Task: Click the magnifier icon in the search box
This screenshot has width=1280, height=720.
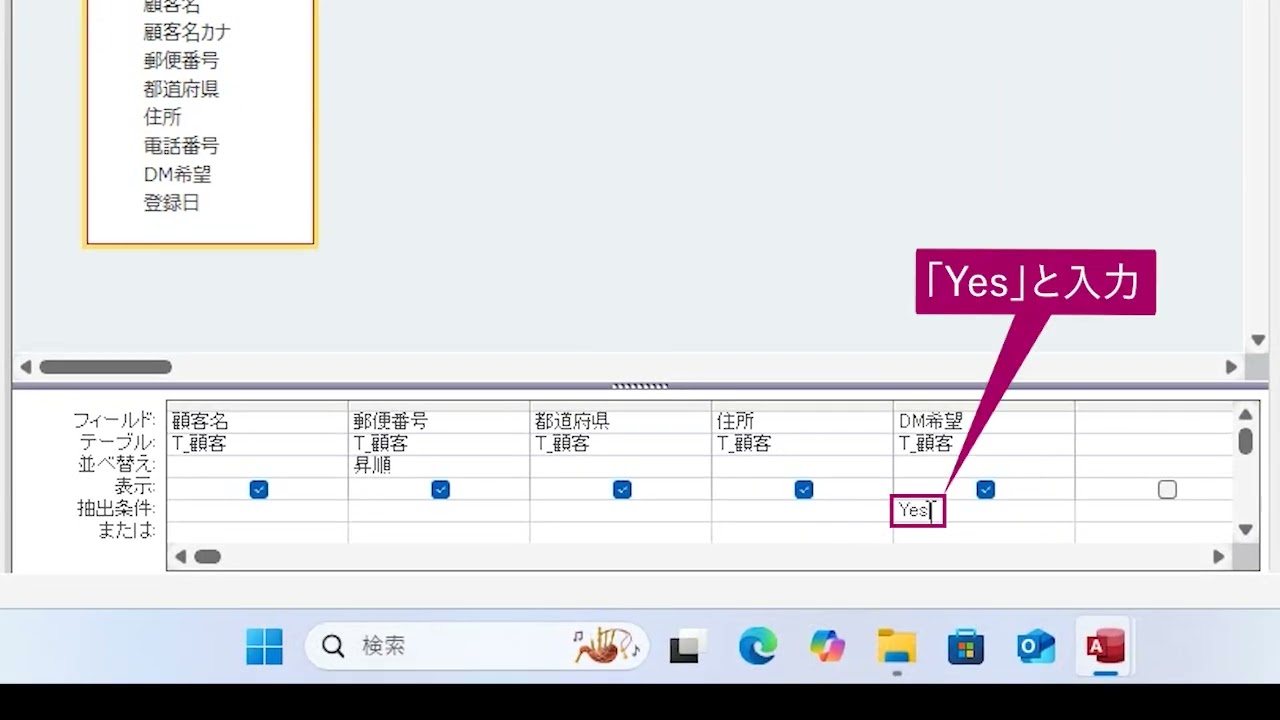Action: pyautogui.click(x=332, y=646)
